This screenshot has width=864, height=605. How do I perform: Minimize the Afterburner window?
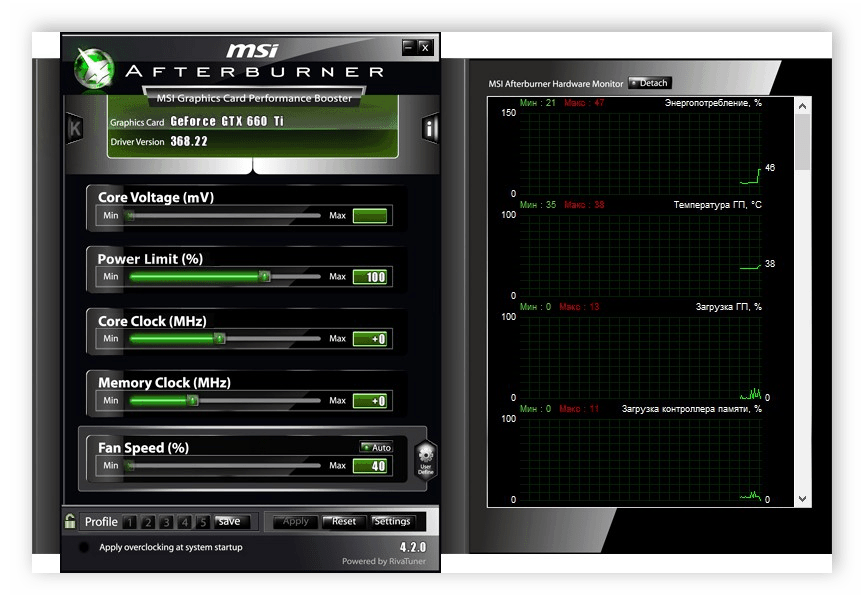click(x=408, y=47)
